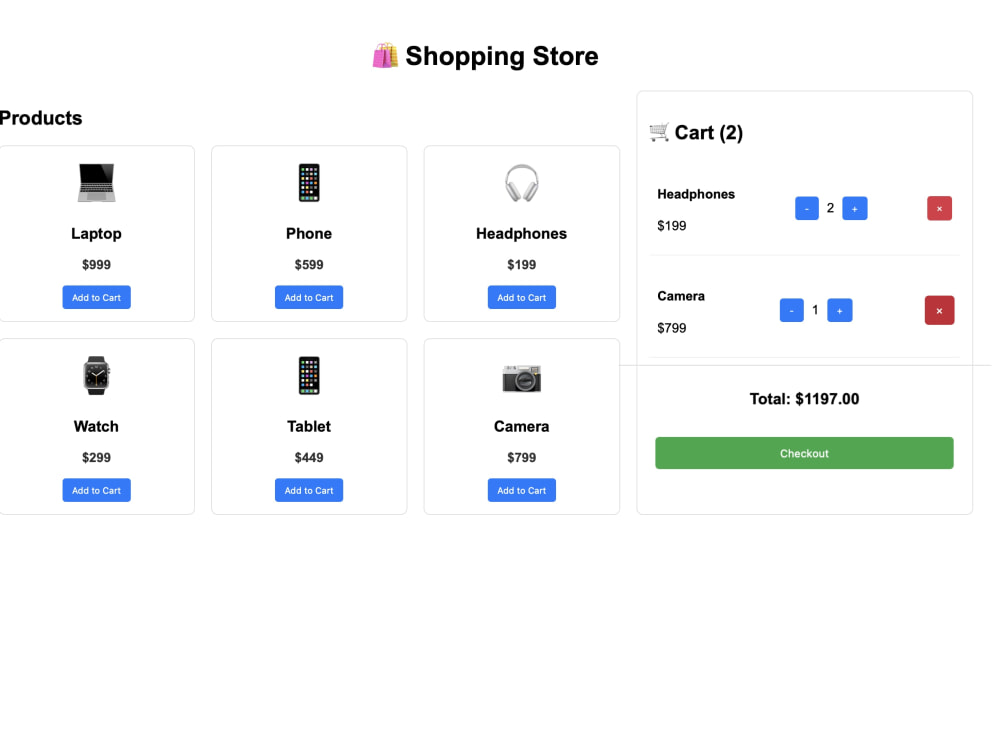
Task: Click the Watch product emoji icon
Action: (97, 378)
